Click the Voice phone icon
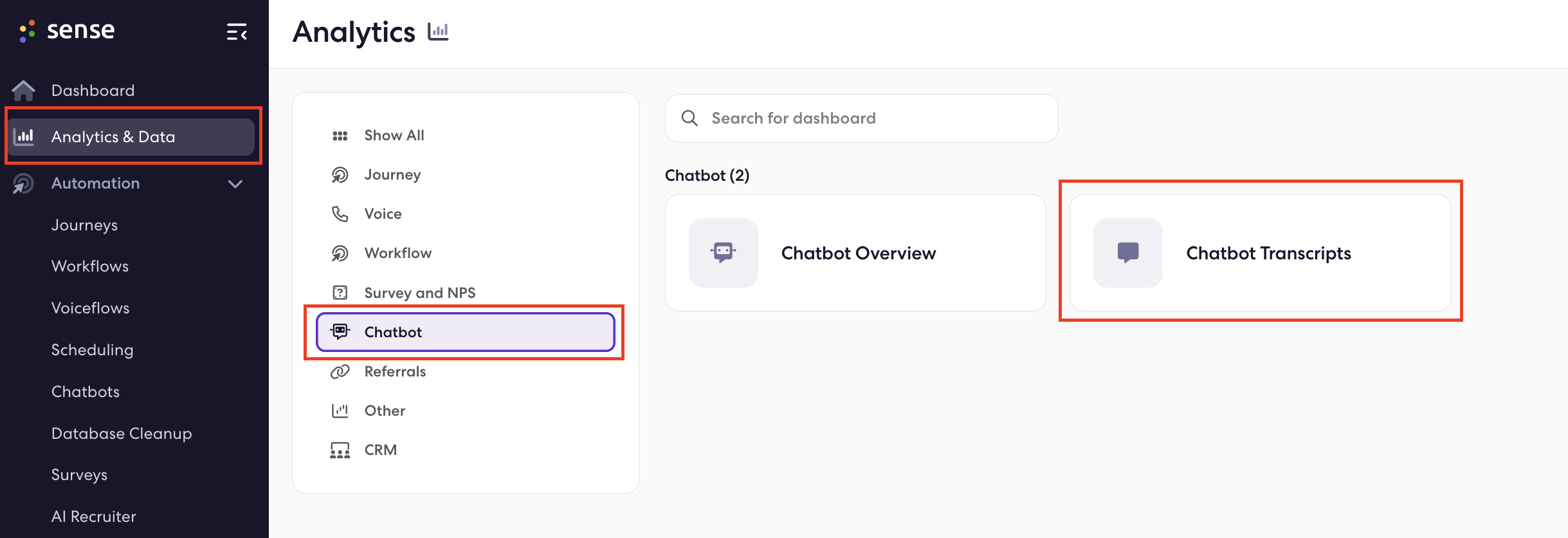Viewport: 1568px width, 538px height. (x=340, y=214)
